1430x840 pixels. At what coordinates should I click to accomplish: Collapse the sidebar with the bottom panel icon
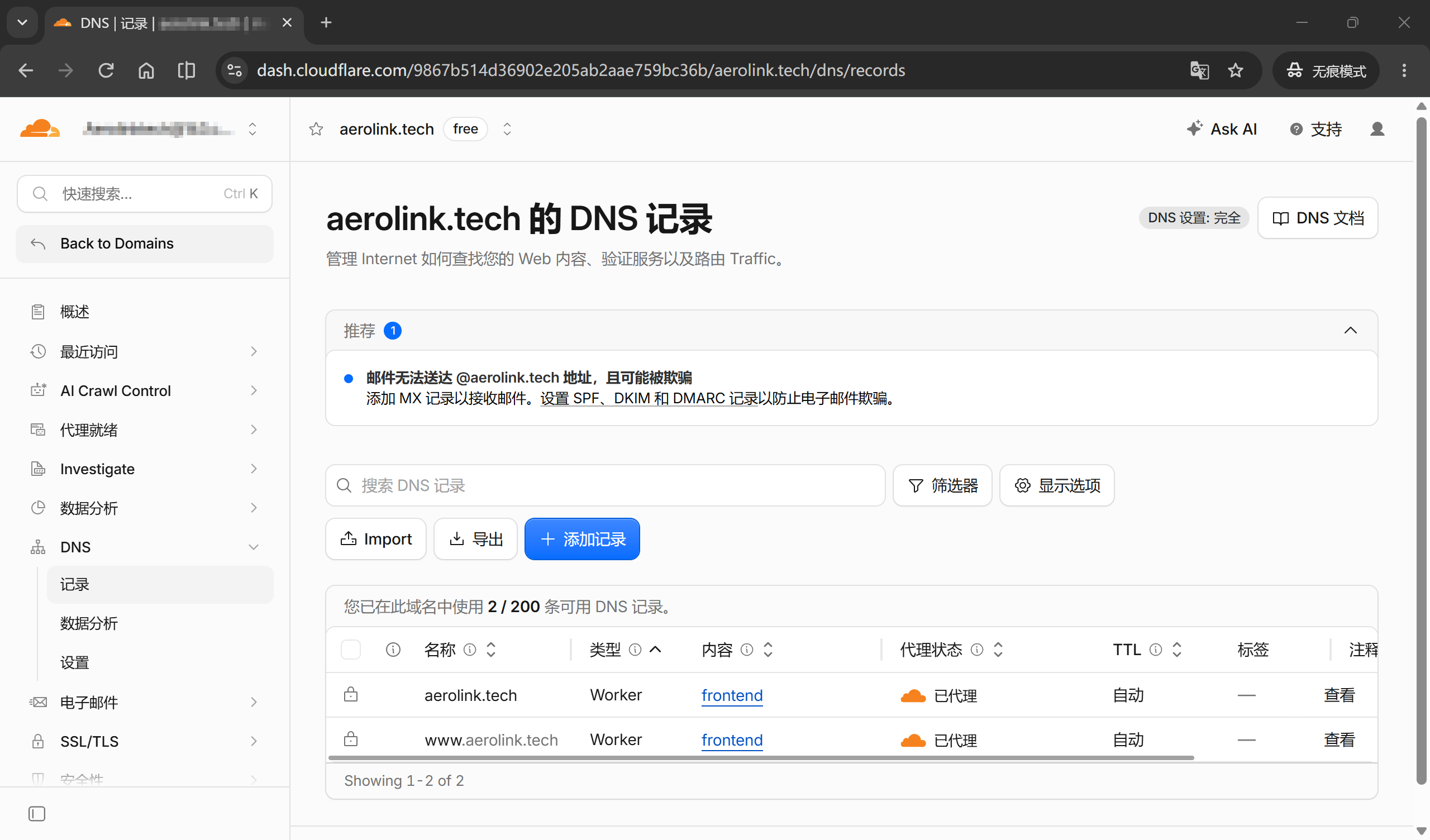[37, 814]
